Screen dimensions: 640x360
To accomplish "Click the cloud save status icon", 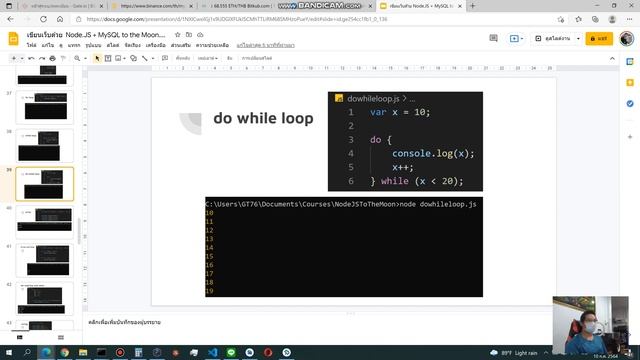I will click(x=200, y=35).
